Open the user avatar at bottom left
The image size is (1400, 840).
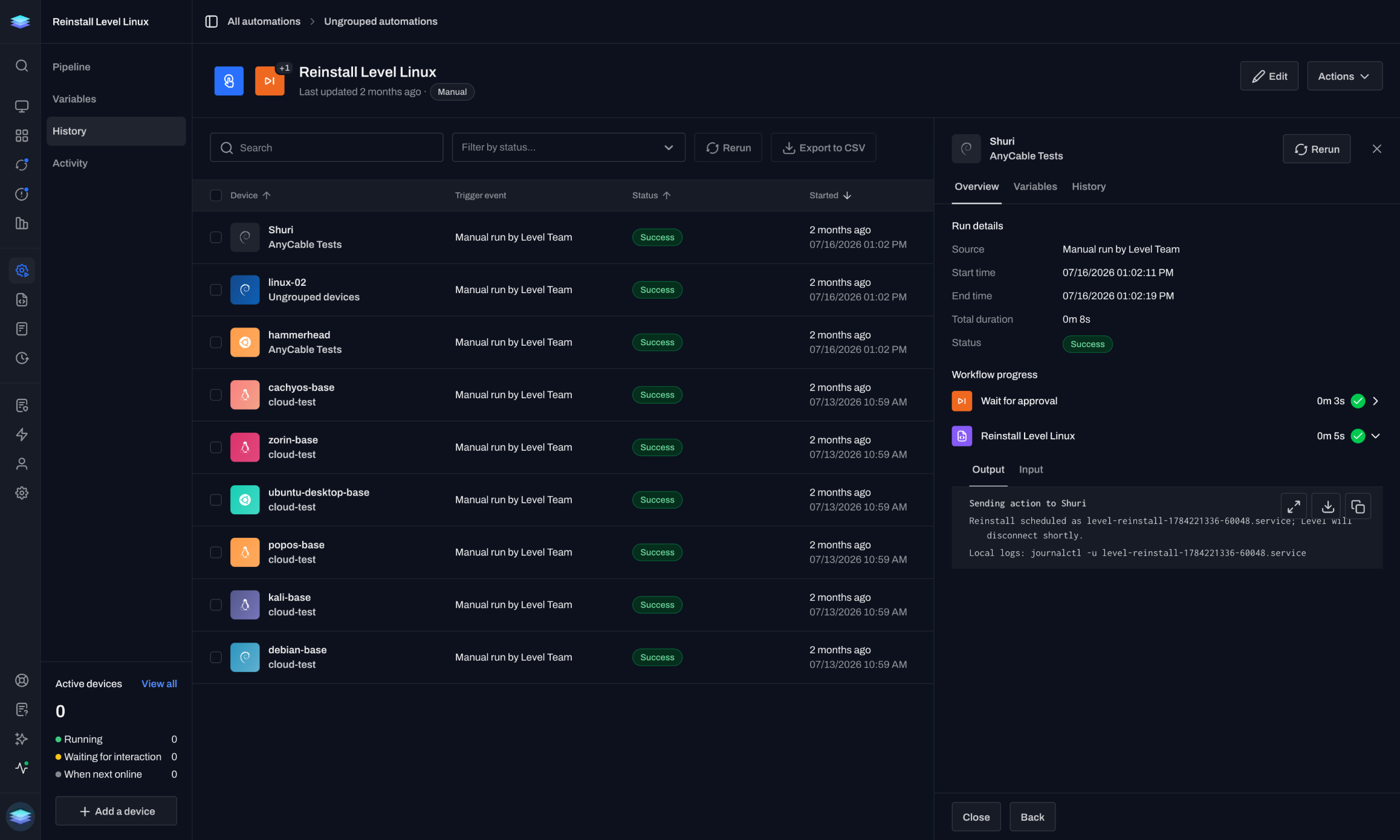(21, 816)
